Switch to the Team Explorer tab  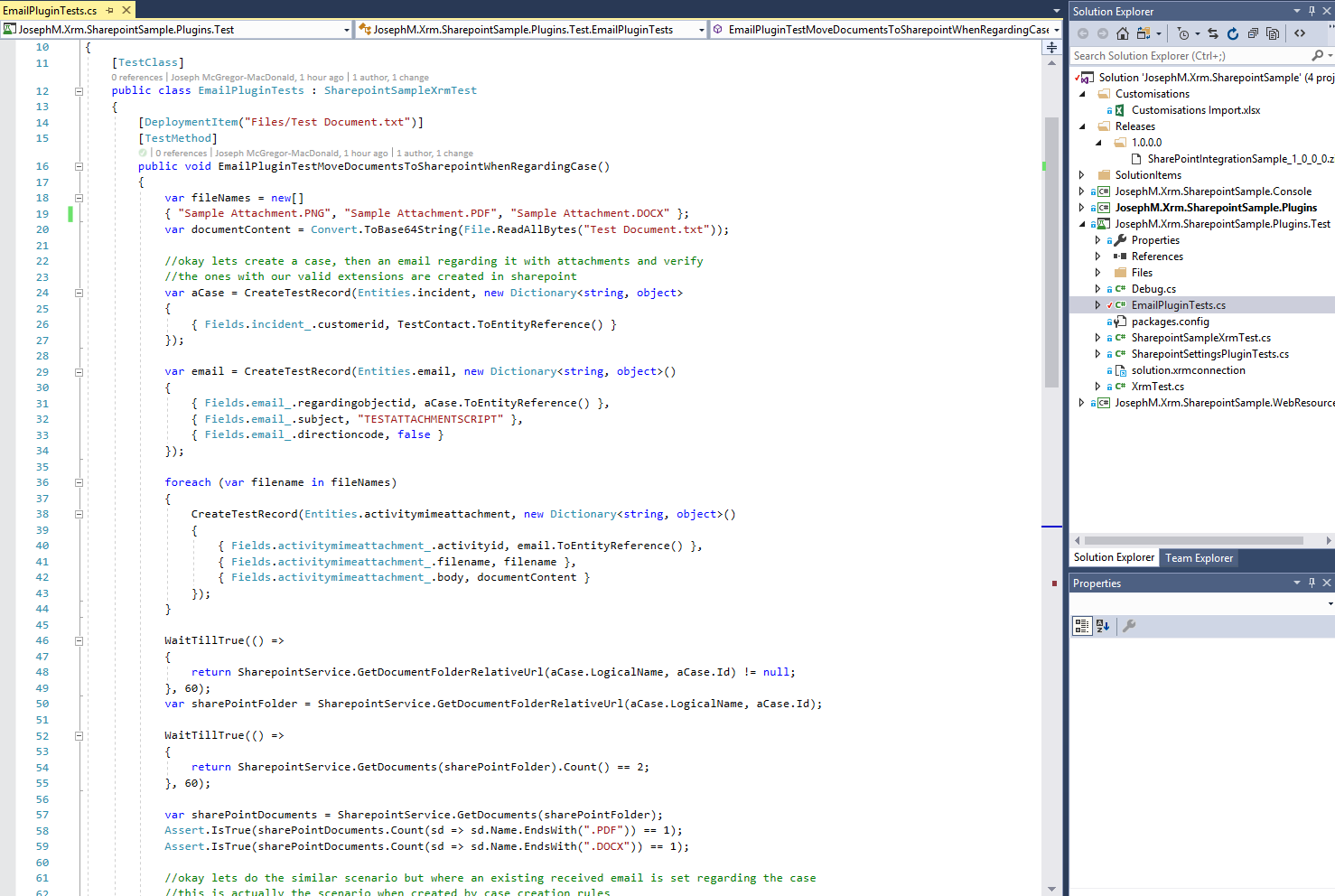[1199, 558]
